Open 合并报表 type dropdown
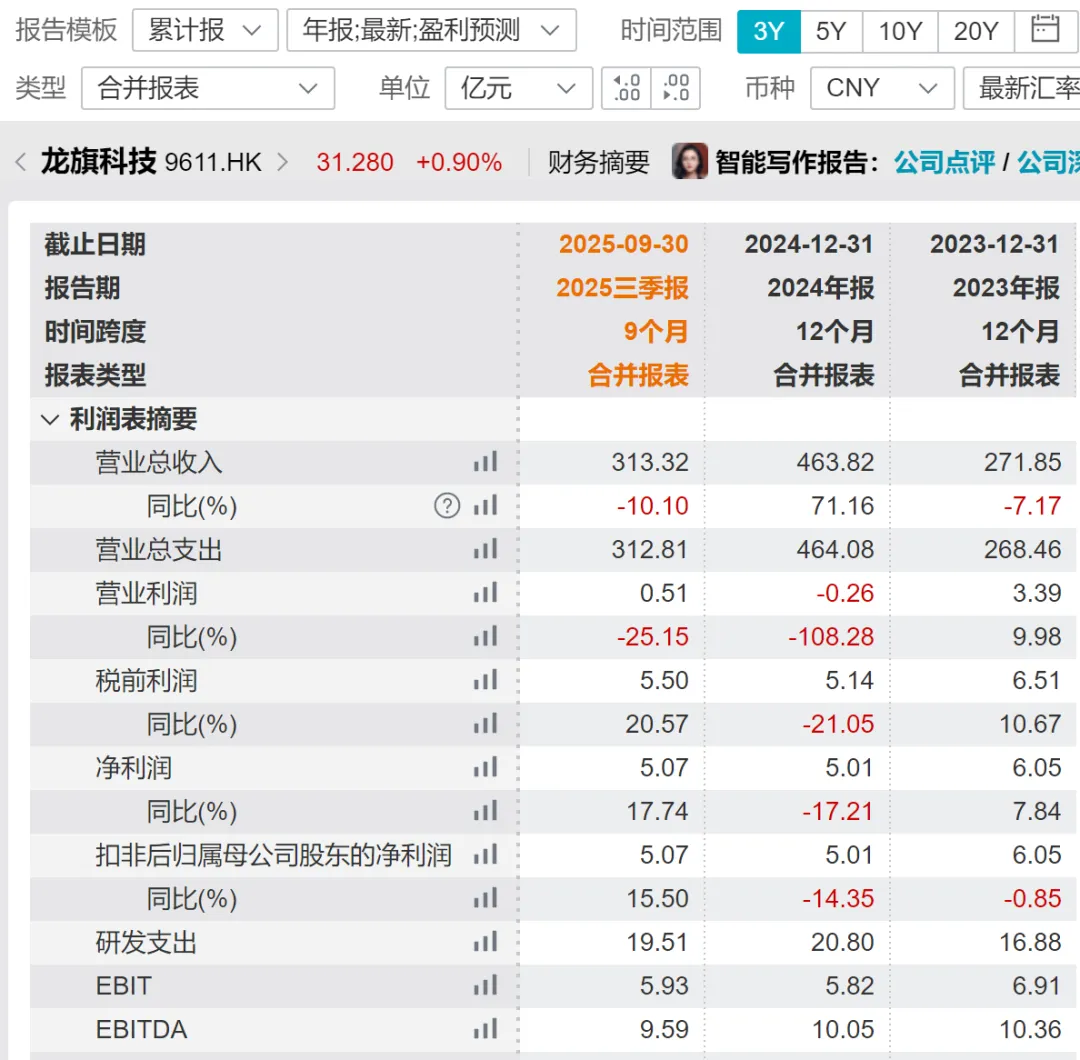Viewport: 1080px width, 1060px height. coord(208,88)
